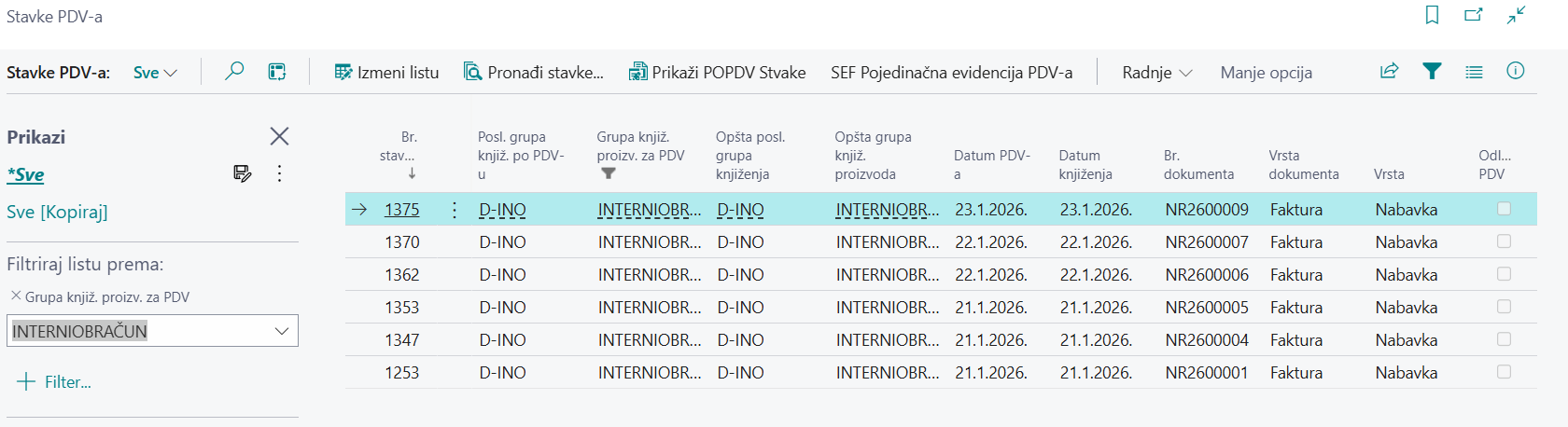Check Odl. PDV box for entry 1375

(x=1504, y=209)
